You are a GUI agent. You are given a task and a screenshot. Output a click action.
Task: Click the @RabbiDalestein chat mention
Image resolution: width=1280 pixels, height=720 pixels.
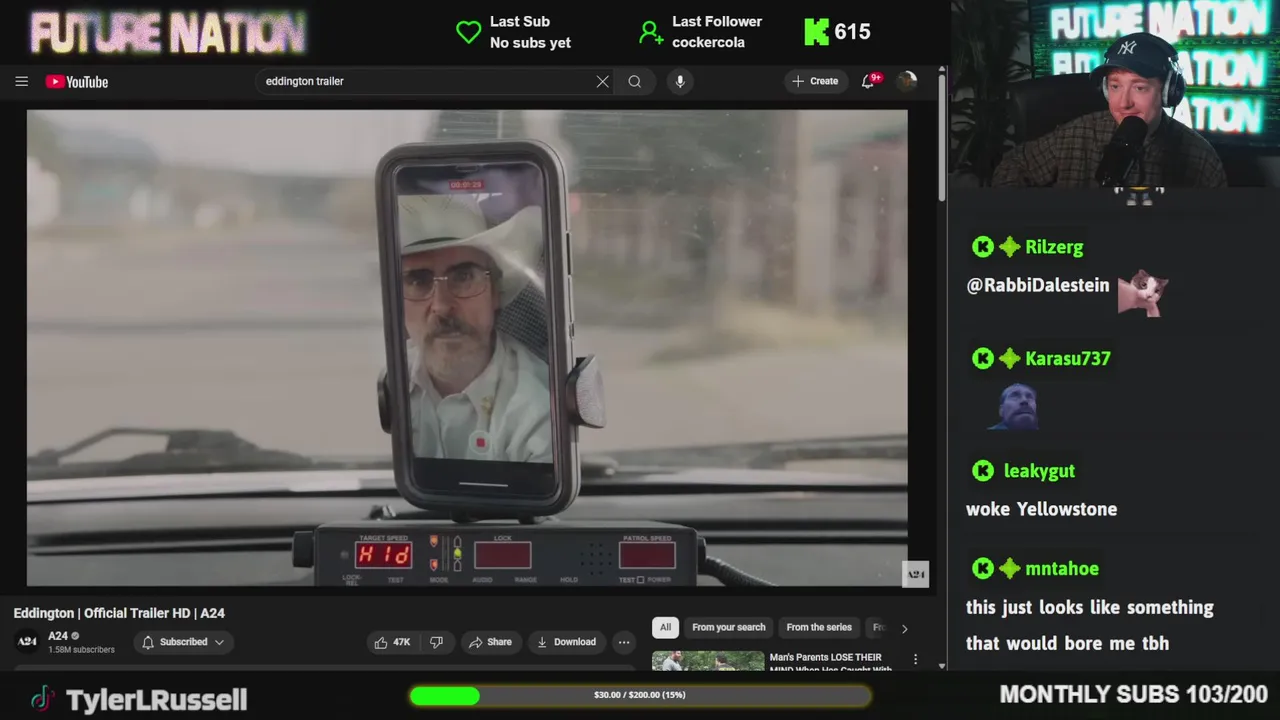pos(1038,285)
